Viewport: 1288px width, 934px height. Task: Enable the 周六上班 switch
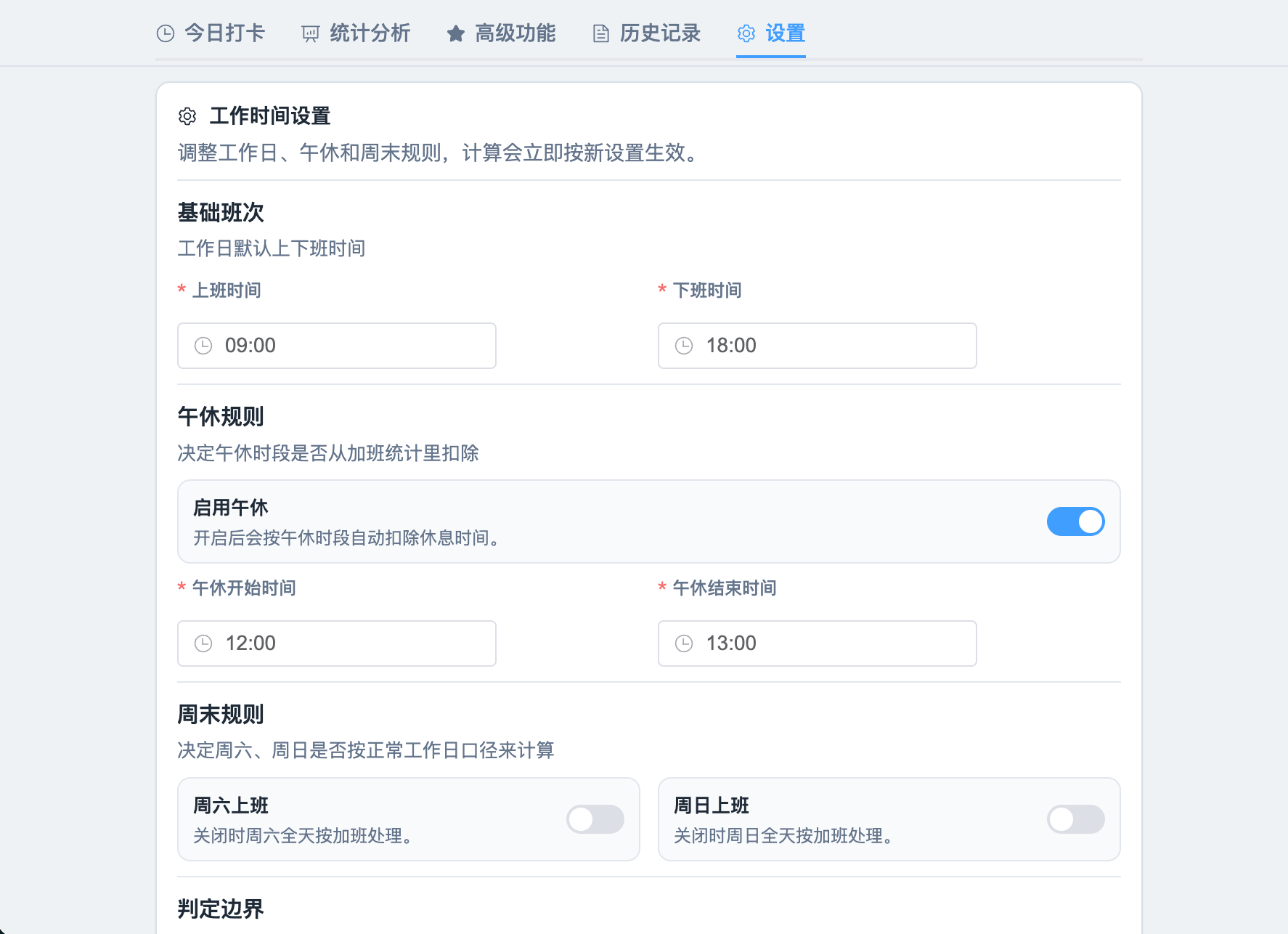595,819
